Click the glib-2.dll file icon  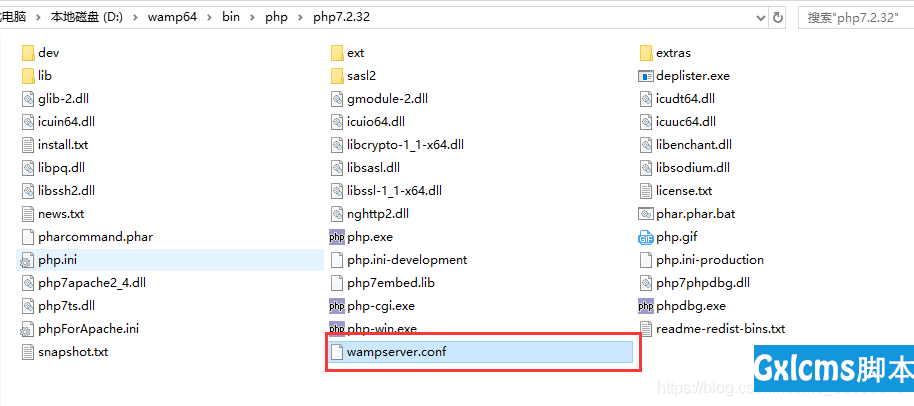pyautogui.click(x=28, y=99)
